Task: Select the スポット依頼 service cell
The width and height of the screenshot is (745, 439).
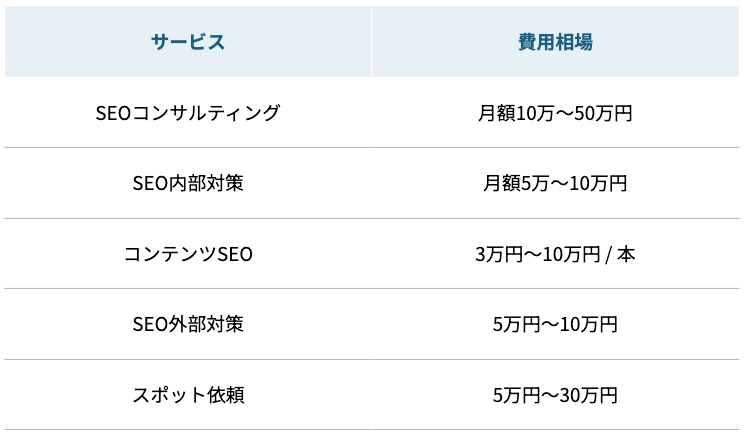Action: tap(188, 395)
